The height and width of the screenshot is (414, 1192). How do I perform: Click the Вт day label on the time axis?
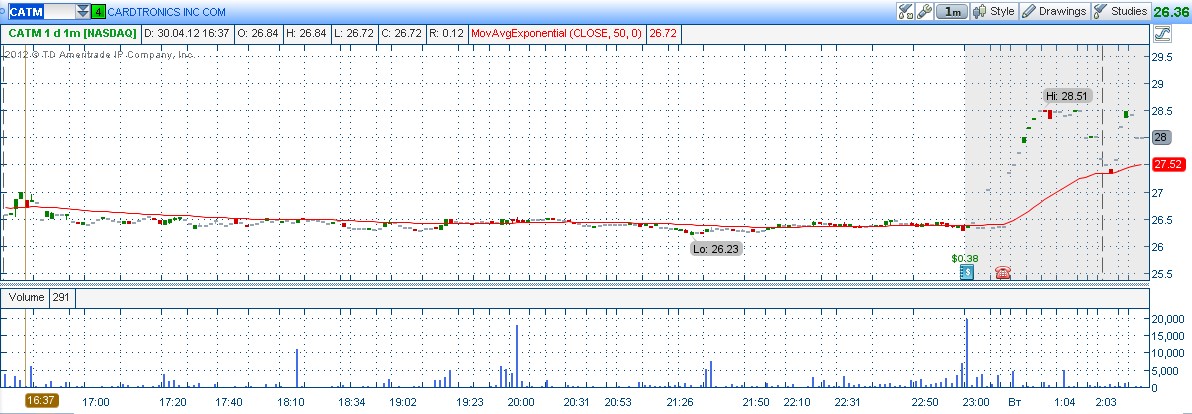(1015, 402)
